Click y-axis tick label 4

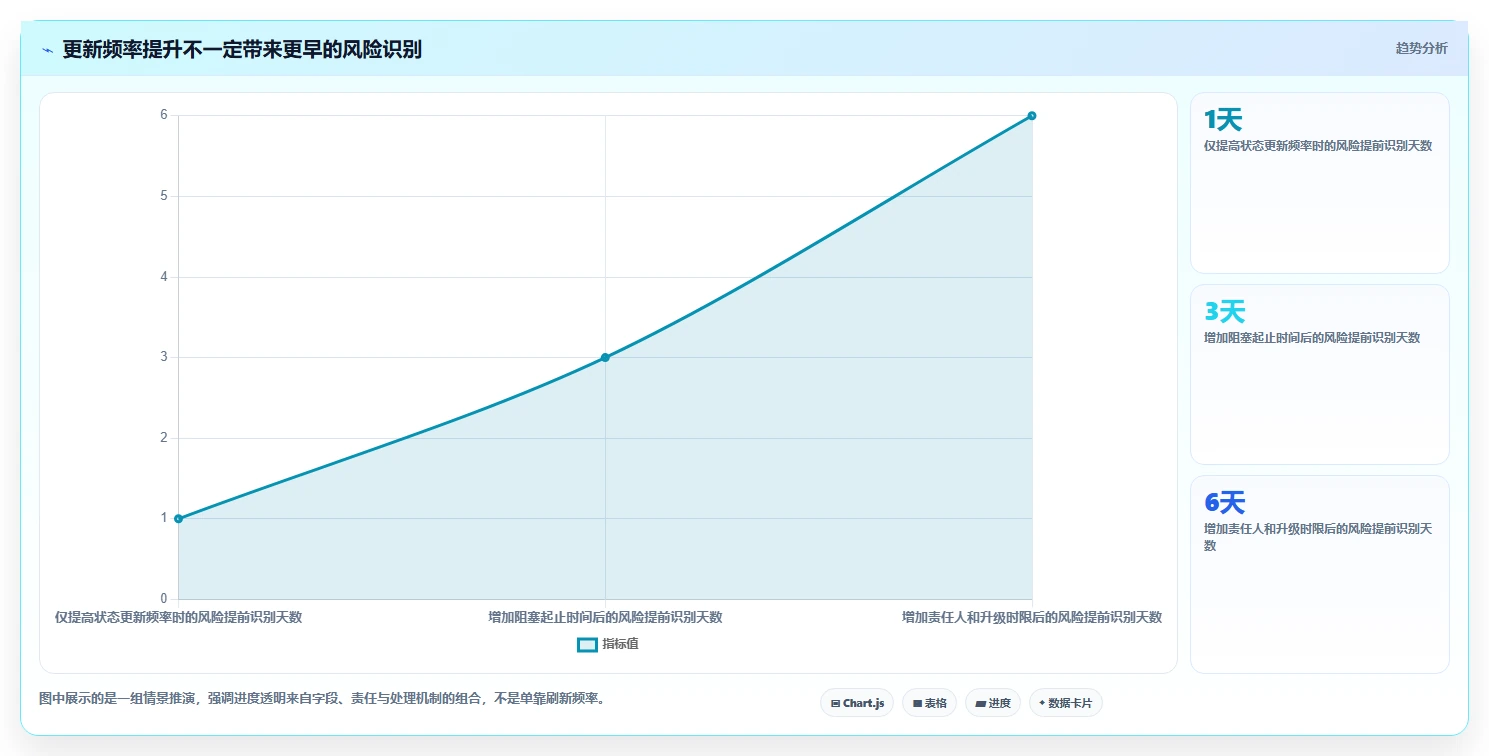pos(163,277)
